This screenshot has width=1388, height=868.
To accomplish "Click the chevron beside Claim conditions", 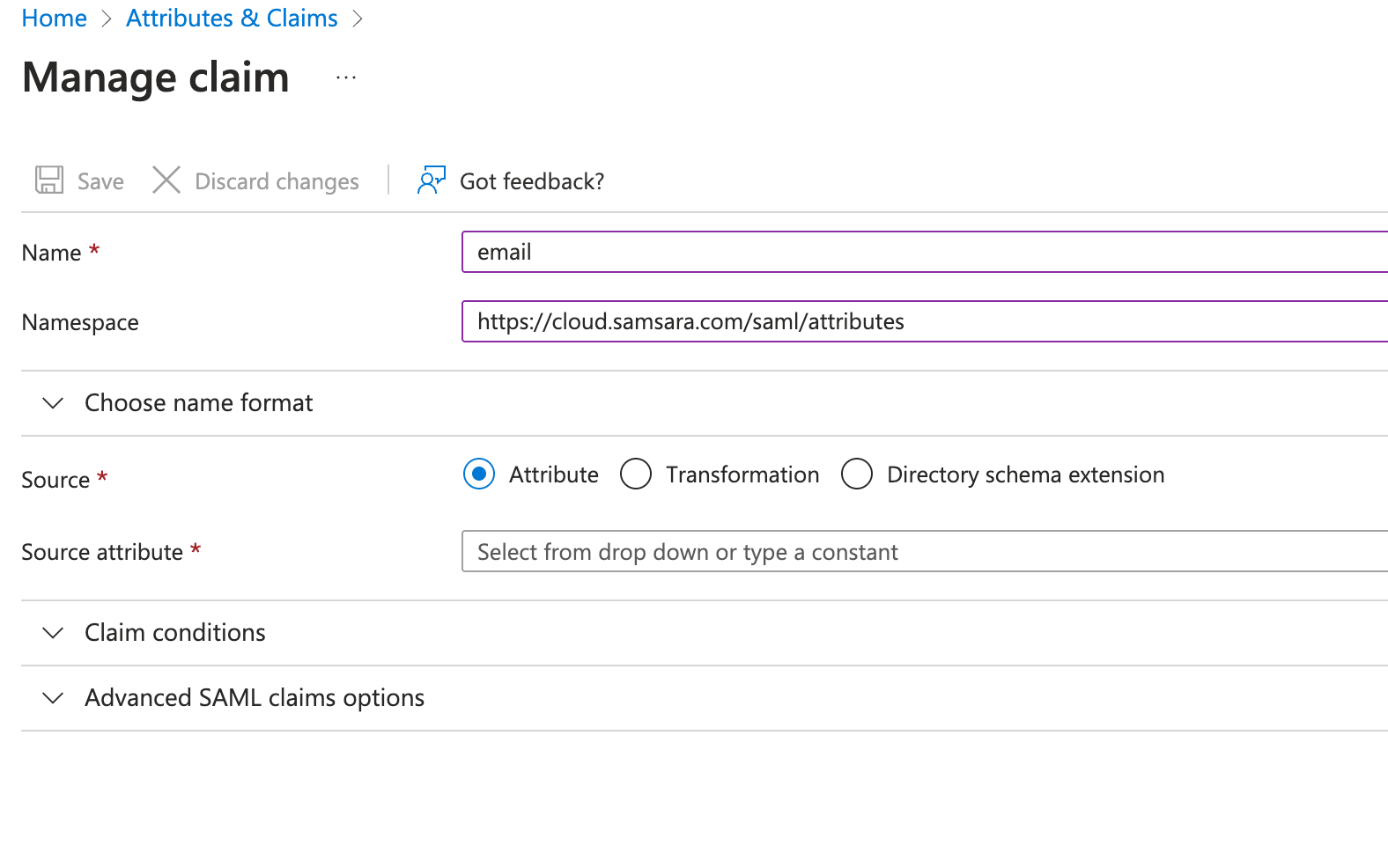I will click(53, 633).
